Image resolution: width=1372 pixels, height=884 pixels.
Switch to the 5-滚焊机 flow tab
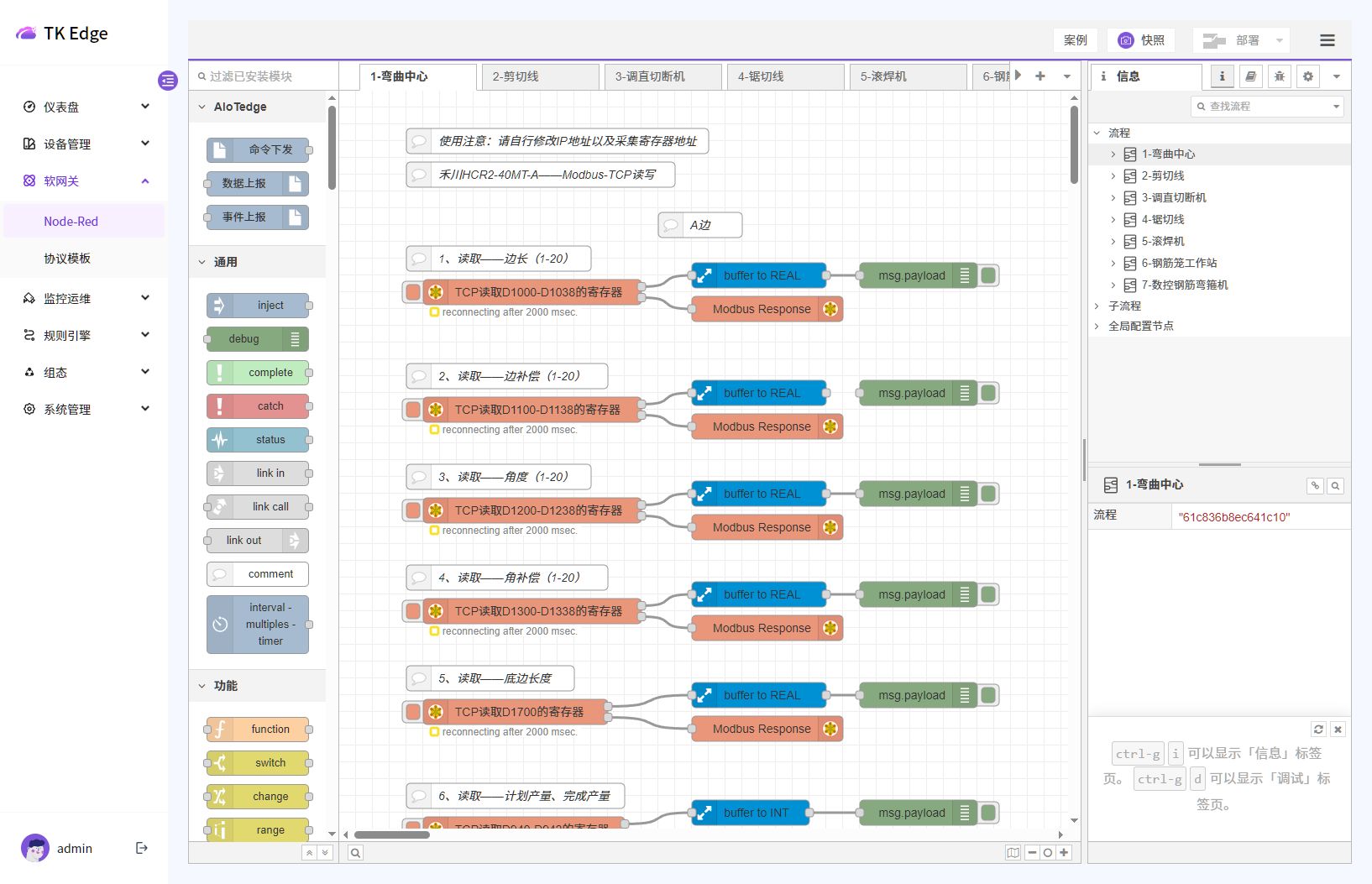point(909,76)
